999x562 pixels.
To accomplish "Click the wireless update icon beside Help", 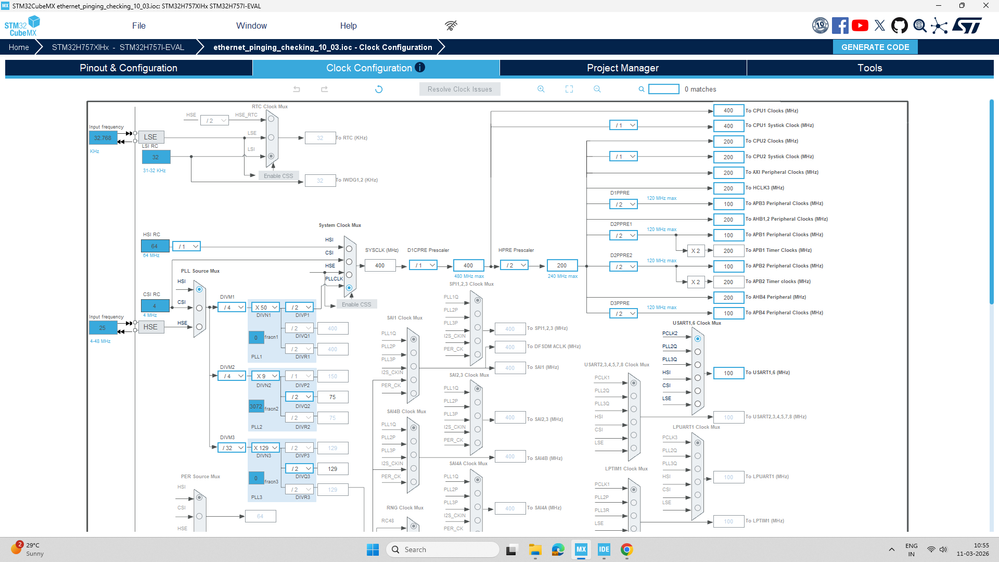I will click(x=451, y=25).
